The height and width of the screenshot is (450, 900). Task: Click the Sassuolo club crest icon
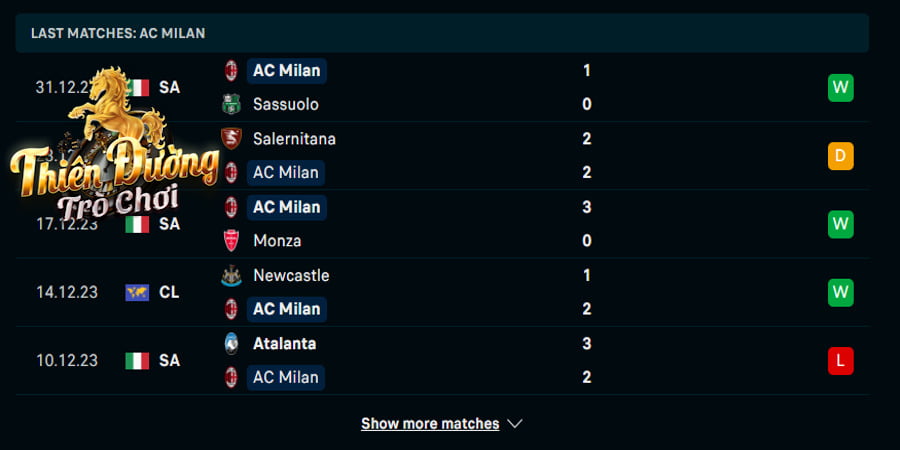coord(231,104)
